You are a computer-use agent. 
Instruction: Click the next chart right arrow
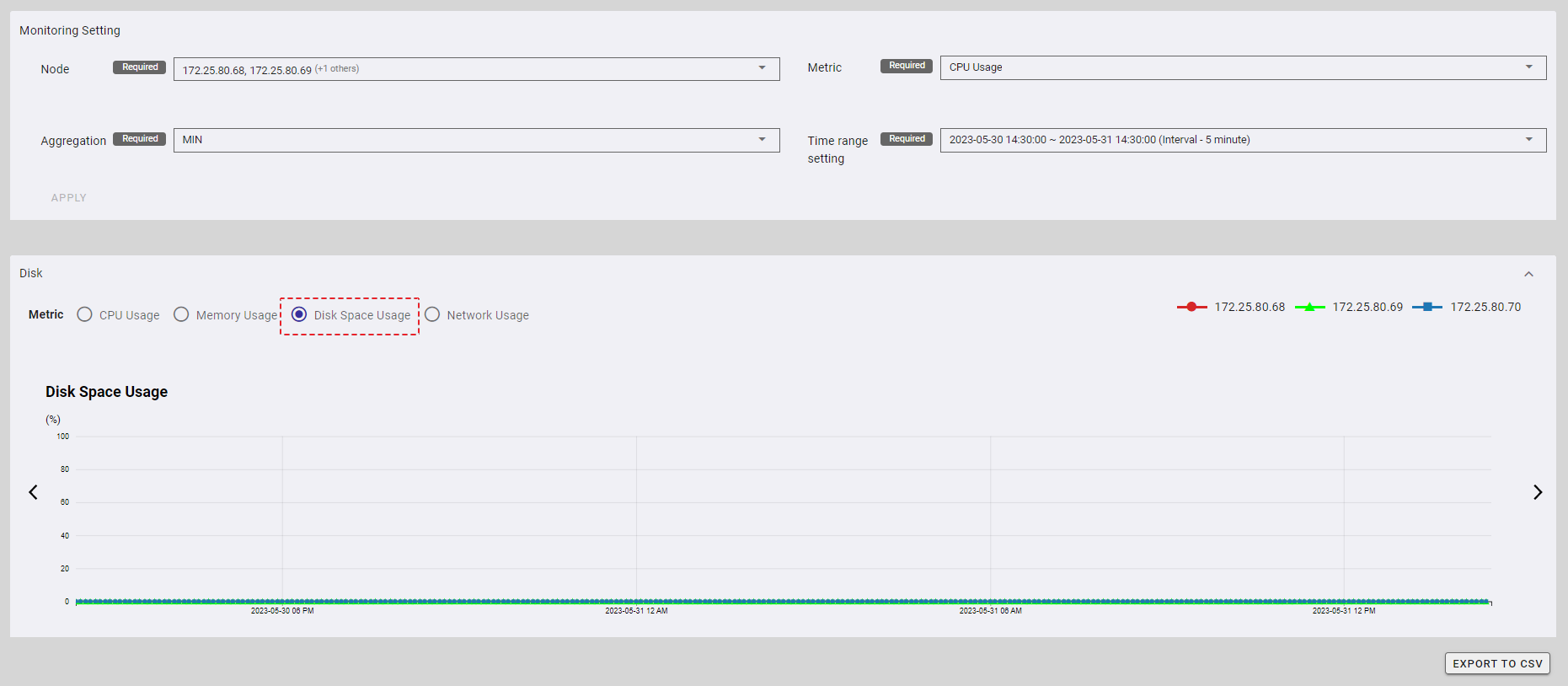tap(1537, 492)
